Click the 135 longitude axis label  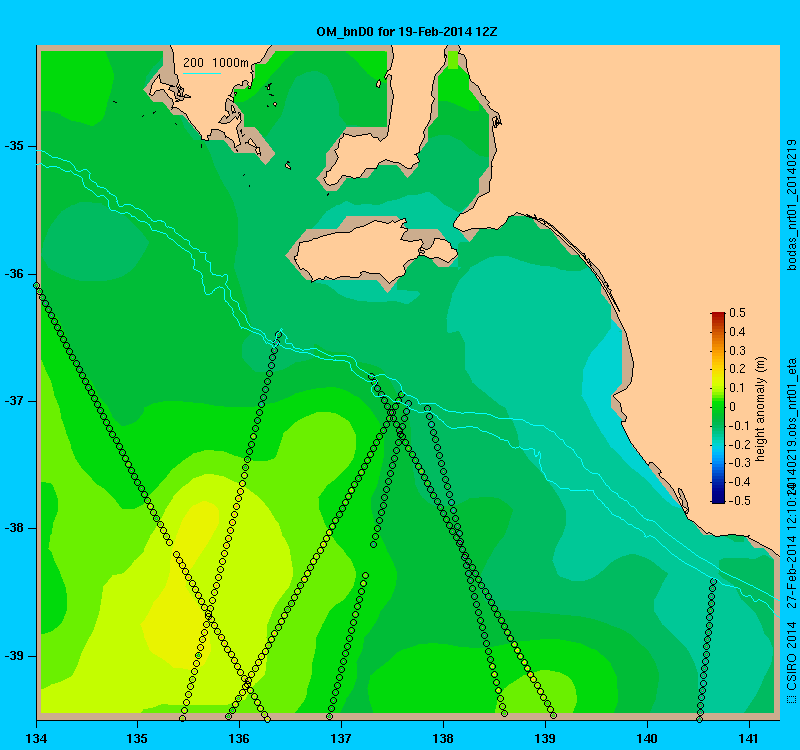click(137, 738)
